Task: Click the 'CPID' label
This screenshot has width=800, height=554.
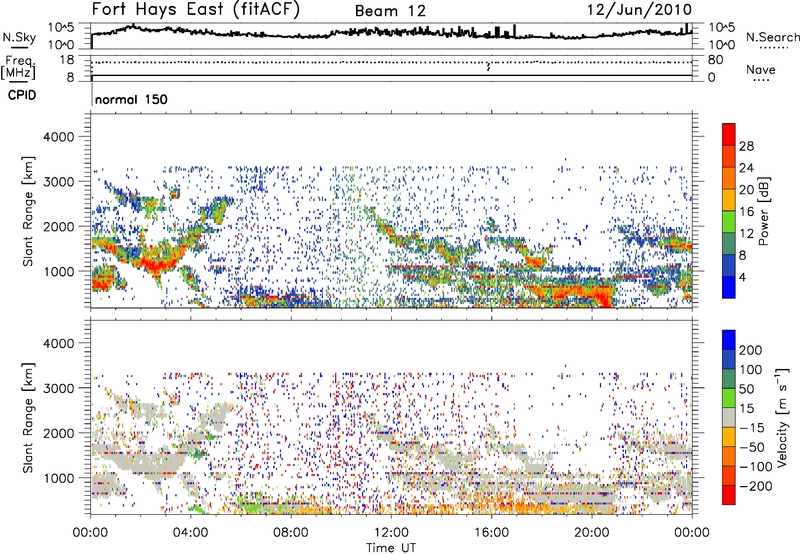Action: [22, 95]
